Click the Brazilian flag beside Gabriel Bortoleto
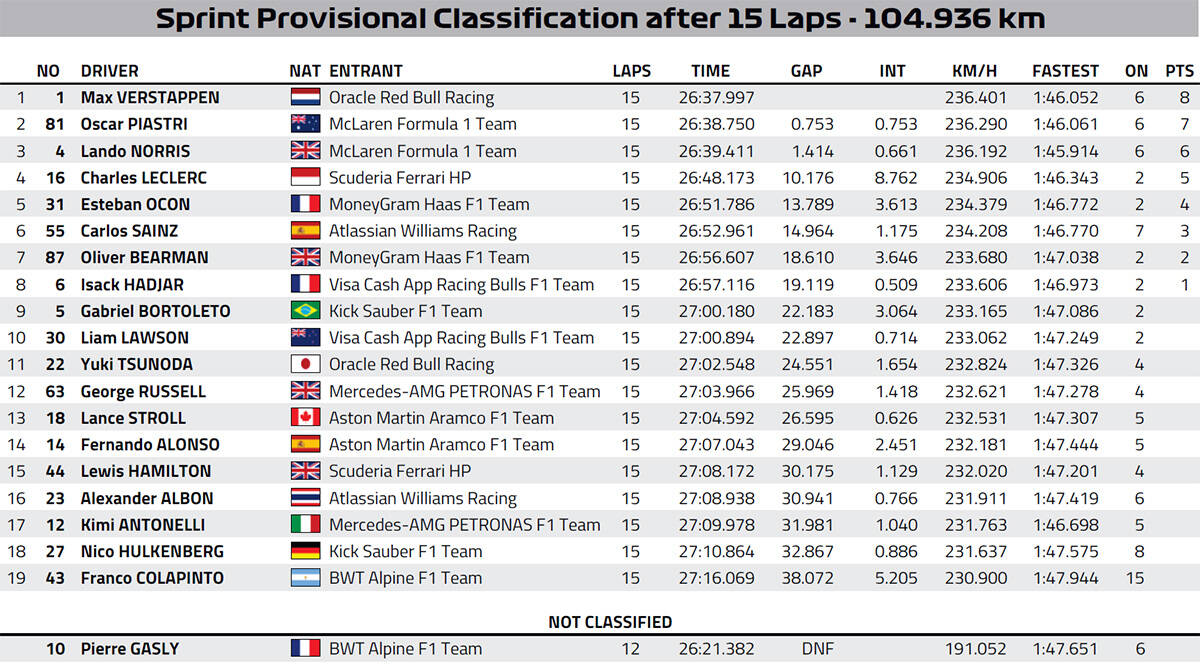 click(x=305, y=311)
